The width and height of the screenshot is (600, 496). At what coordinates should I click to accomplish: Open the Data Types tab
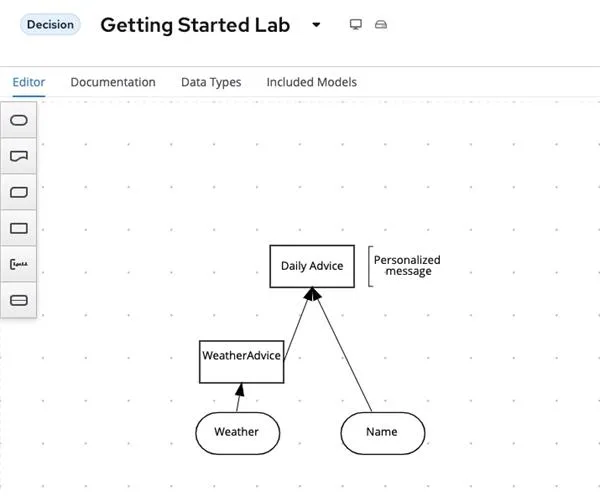[211, 82]
